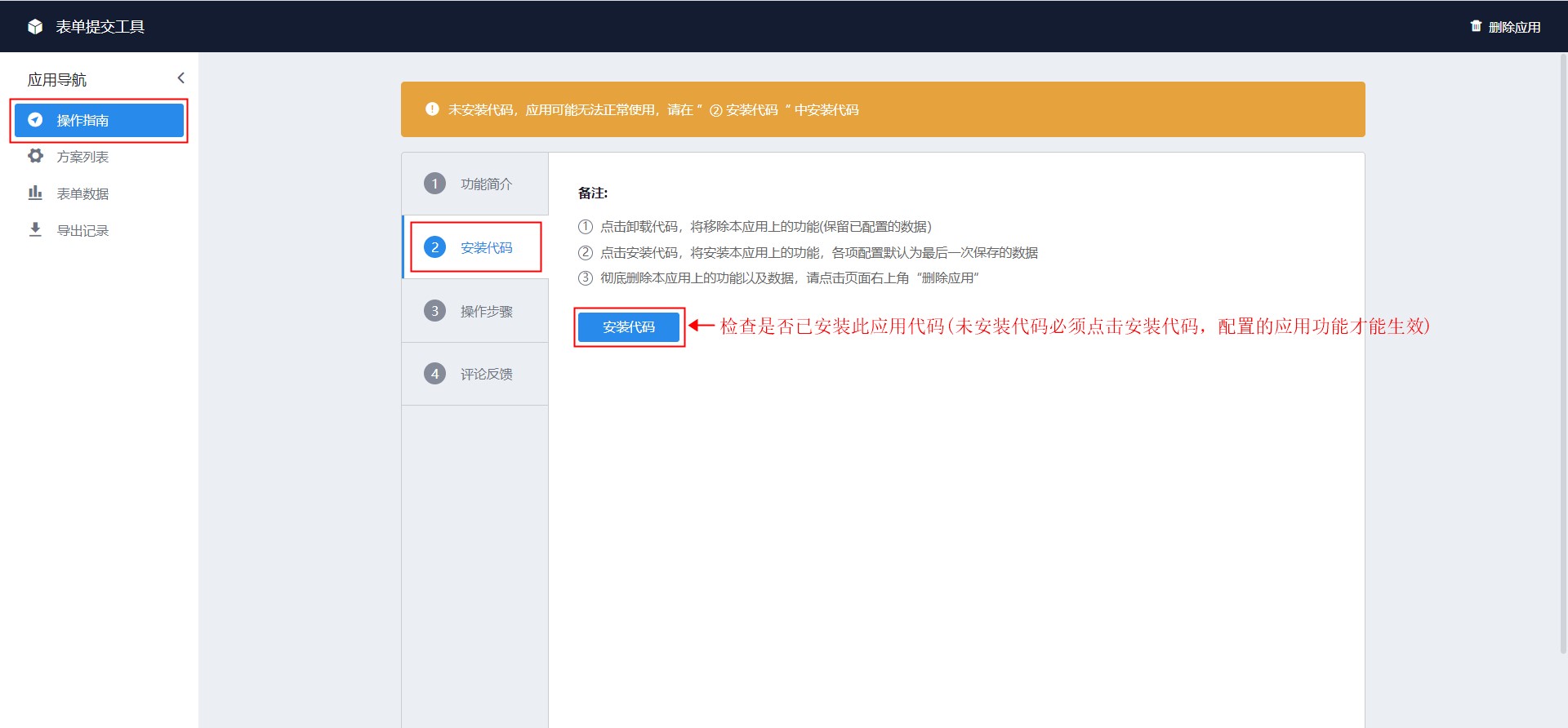
Task: Click the 应用导航 heading text
Action: [x=57, y=80]
